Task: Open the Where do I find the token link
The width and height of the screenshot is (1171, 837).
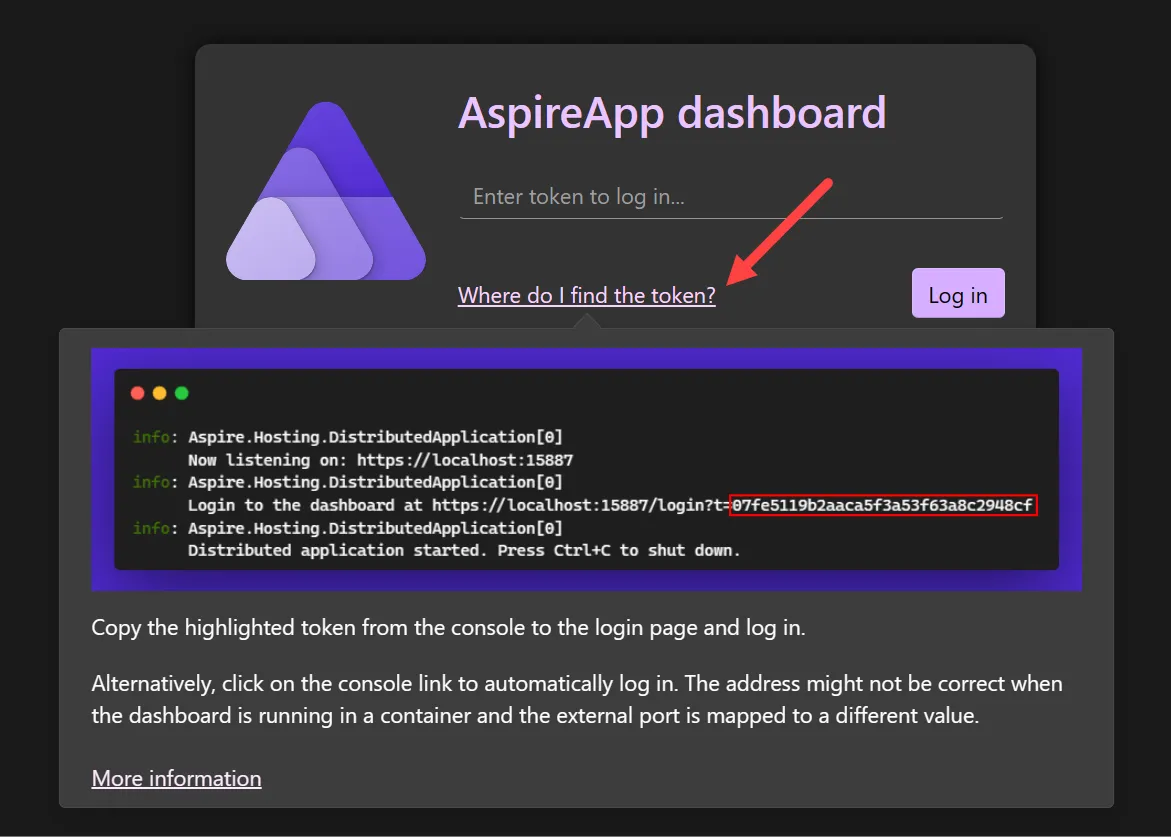Action: (586, 295)
